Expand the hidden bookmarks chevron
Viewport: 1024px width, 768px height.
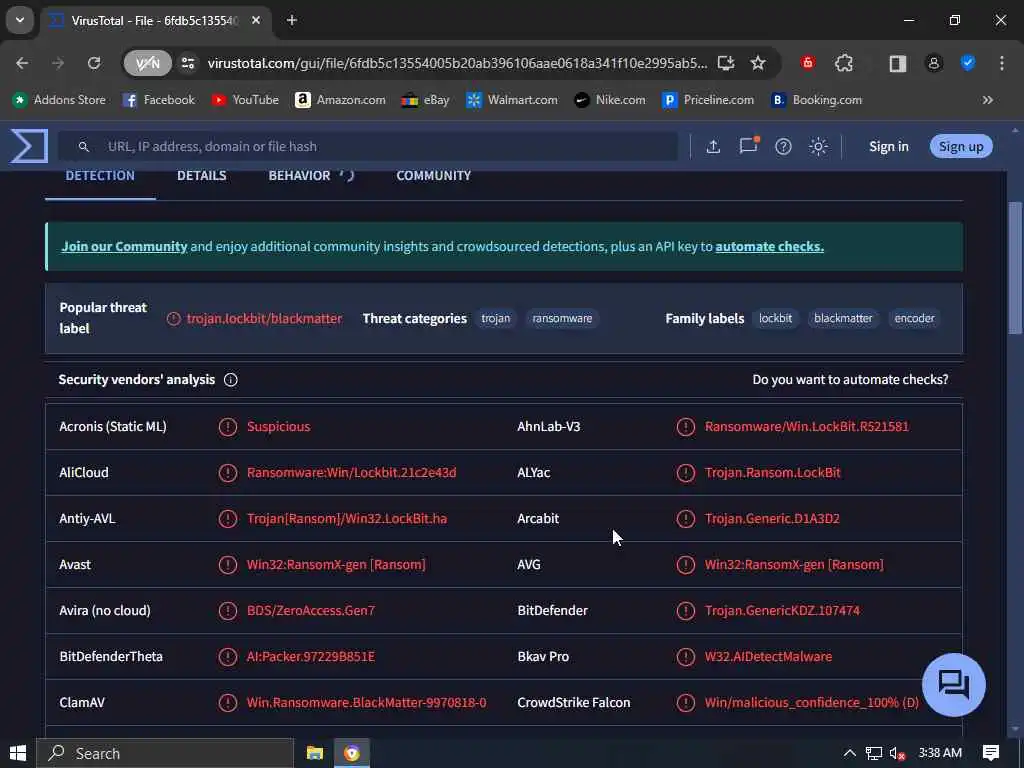click(x=987, y=100)
